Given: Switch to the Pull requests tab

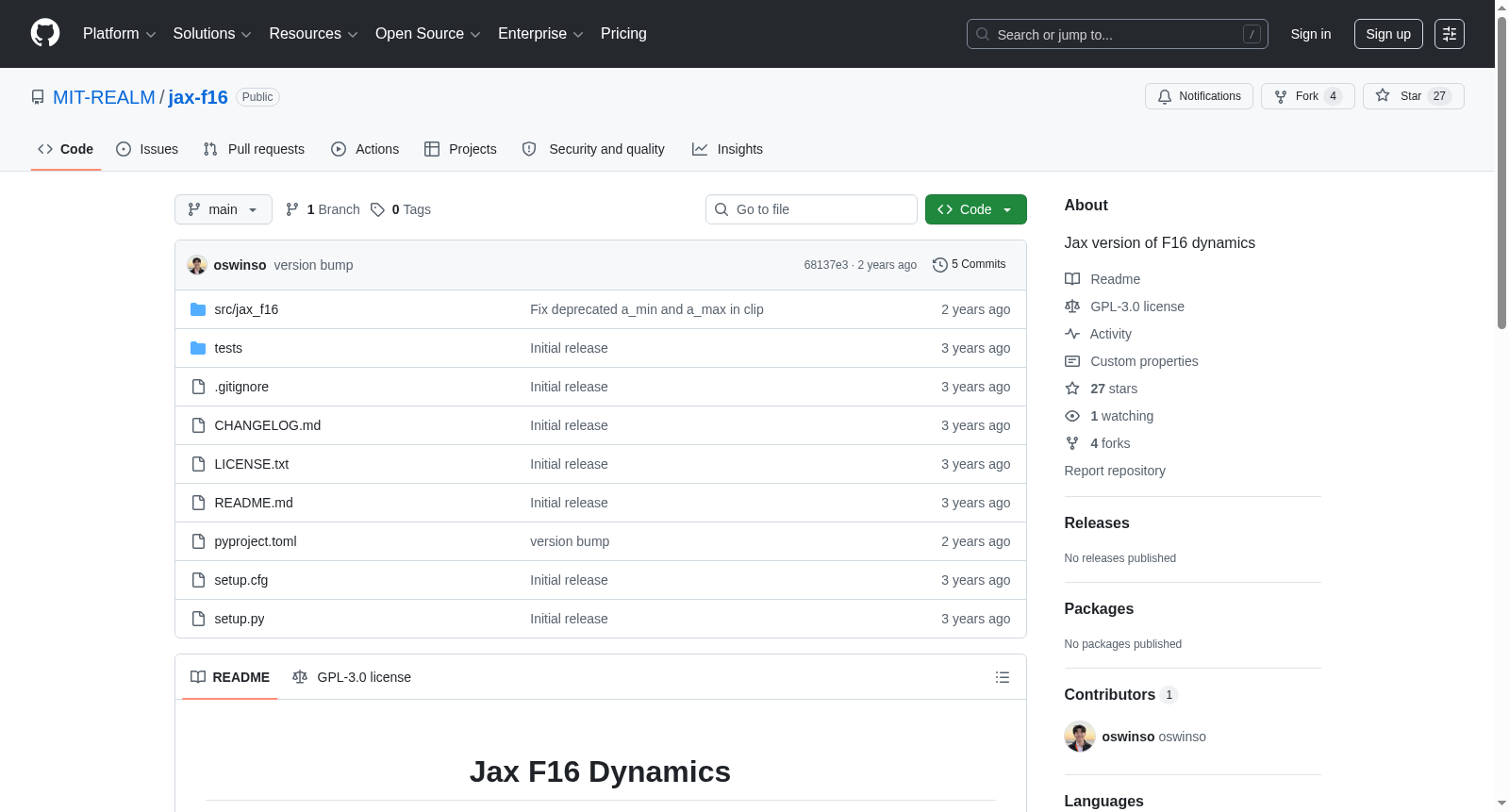Looking at the screenshot, I should click(254, 149).
